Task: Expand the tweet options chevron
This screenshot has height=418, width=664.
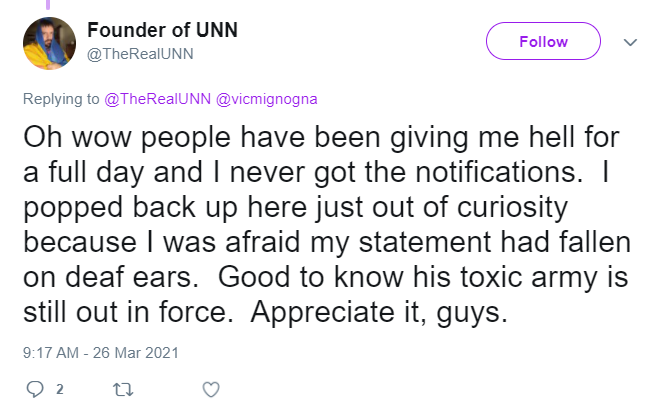Action: pyautogui.click(x=630, y=42)
